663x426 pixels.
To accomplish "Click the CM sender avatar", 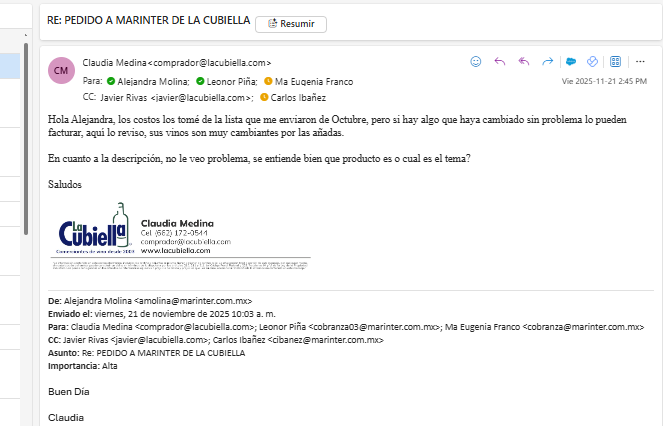I will pyautogui.click(x=62, y=70).
